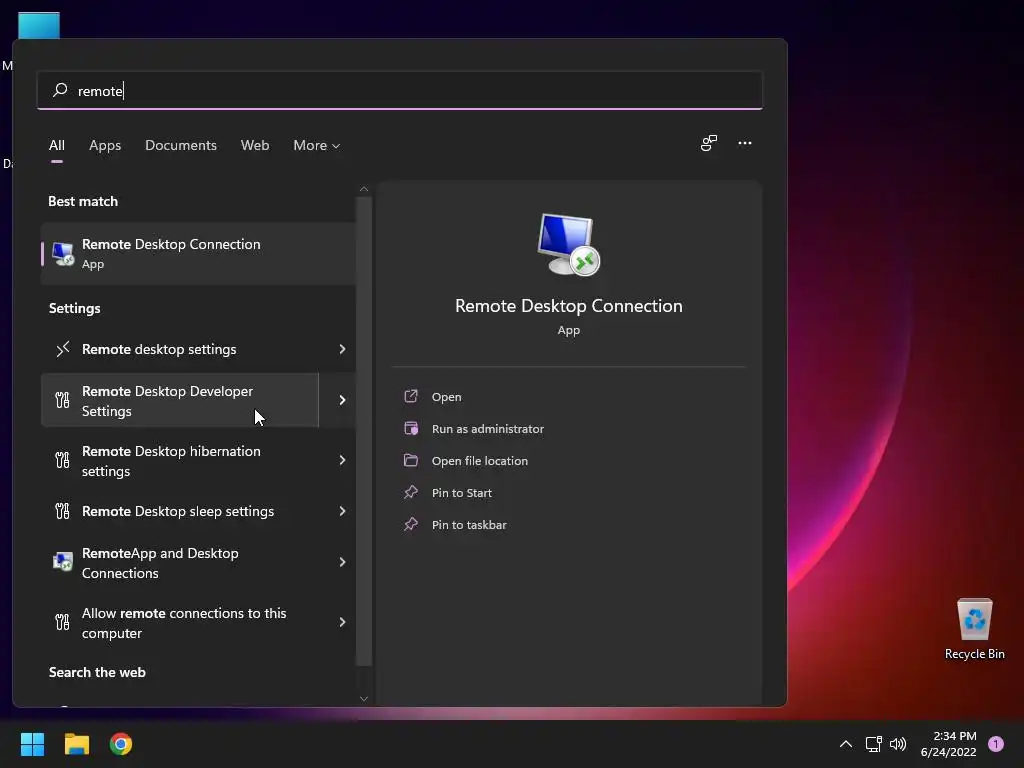Viewport: 1024px width, 768px height.
Task: Open the three-dot options menu
Action: [x=744, y=143]
